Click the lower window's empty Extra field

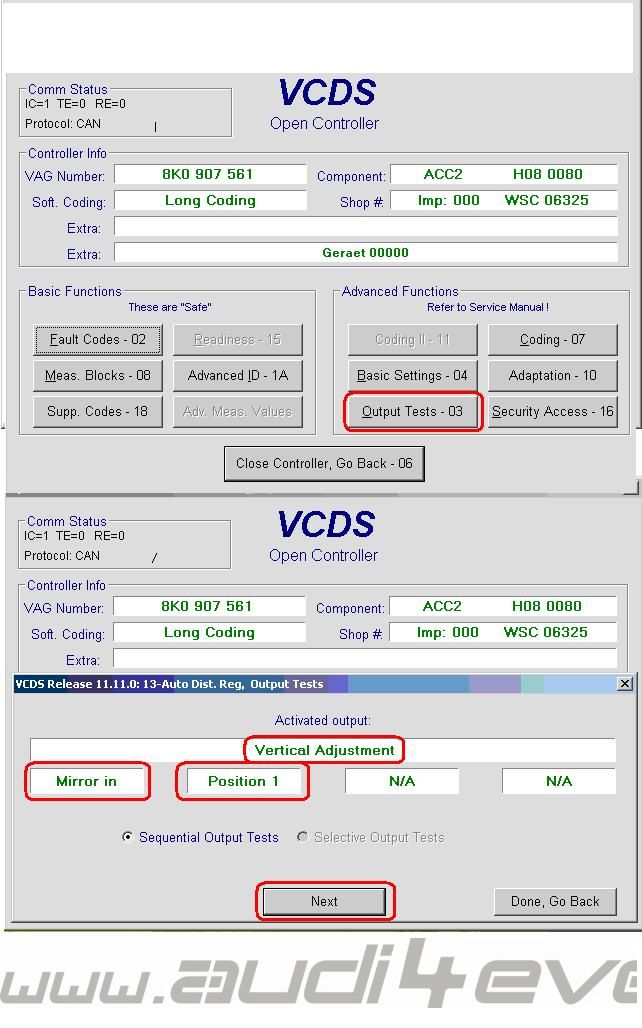tap(365, 659)
